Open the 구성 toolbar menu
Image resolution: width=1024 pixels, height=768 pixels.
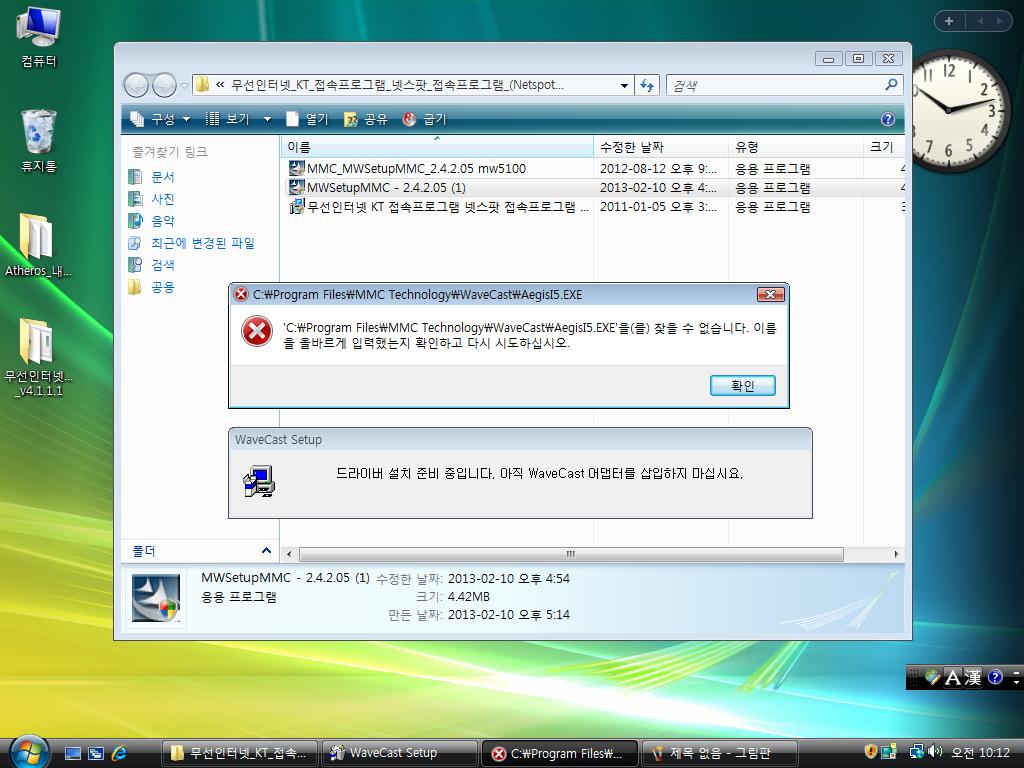(160, 119)
